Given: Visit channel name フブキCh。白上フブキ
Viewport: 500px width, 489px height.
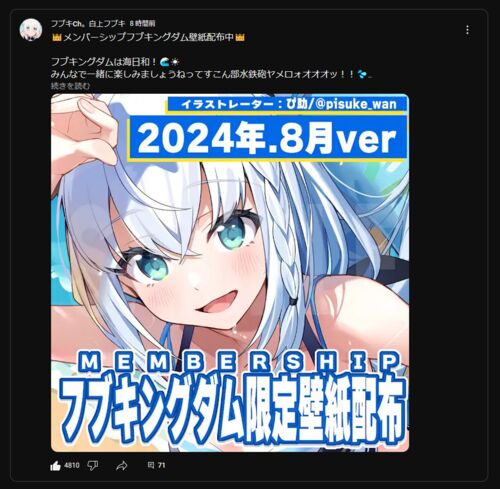Looking at the screenshot, I should tap(88, 23).
